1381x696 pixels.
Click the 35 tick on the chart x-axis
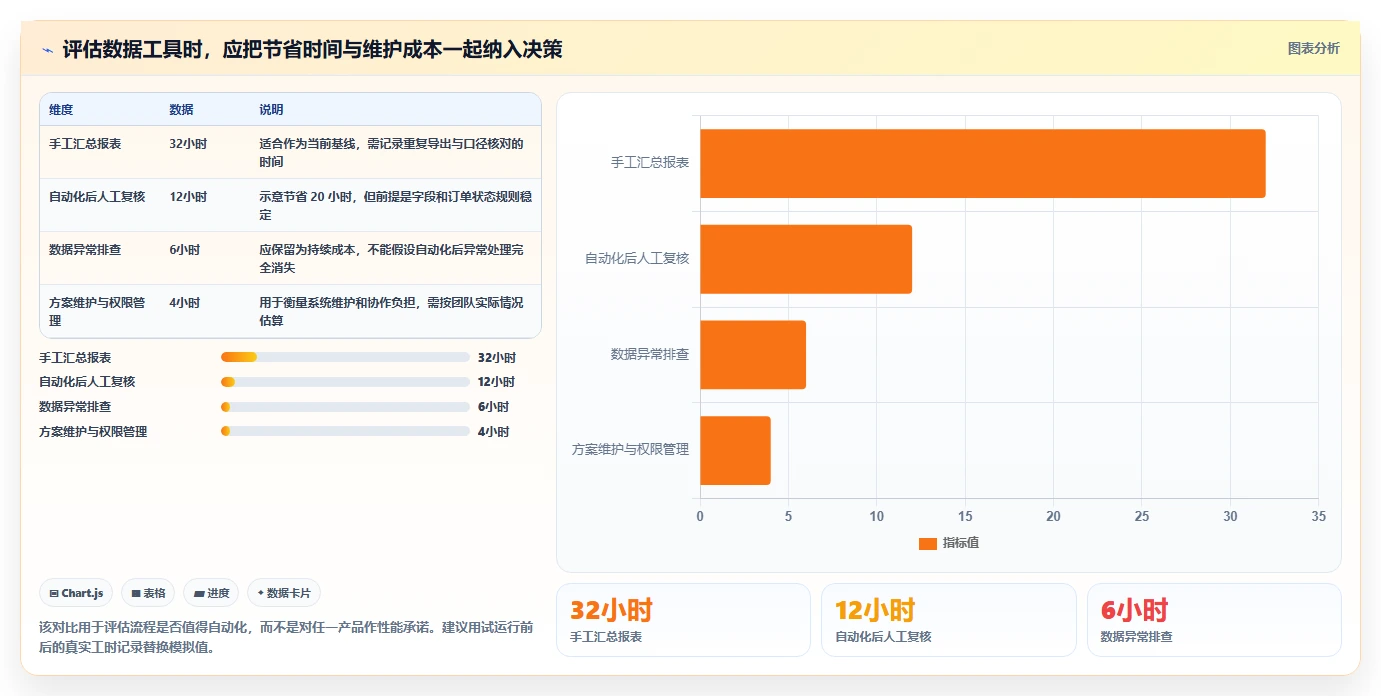[1318, 516]
